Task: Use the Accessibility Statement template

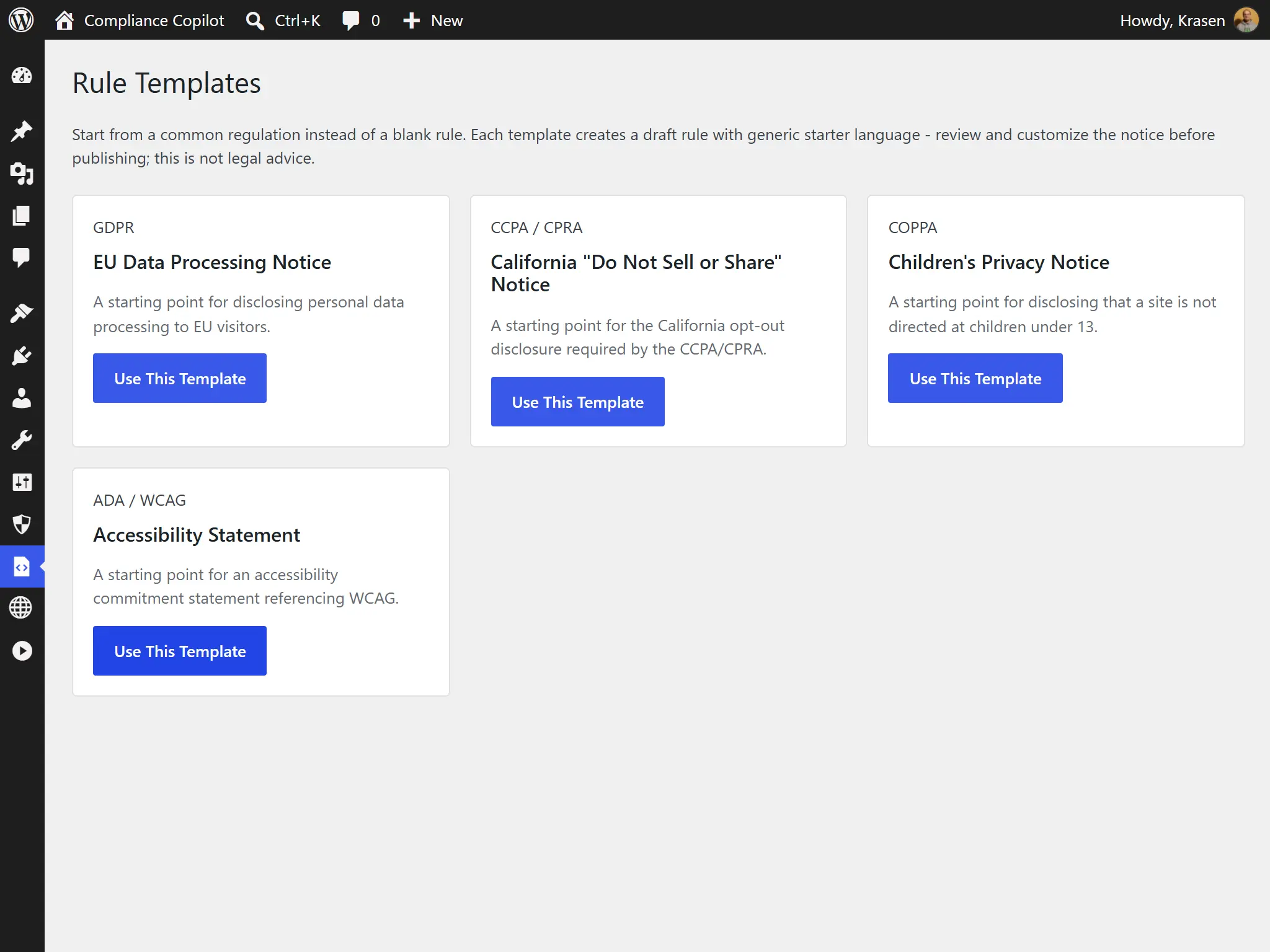Action: point(180,651)
